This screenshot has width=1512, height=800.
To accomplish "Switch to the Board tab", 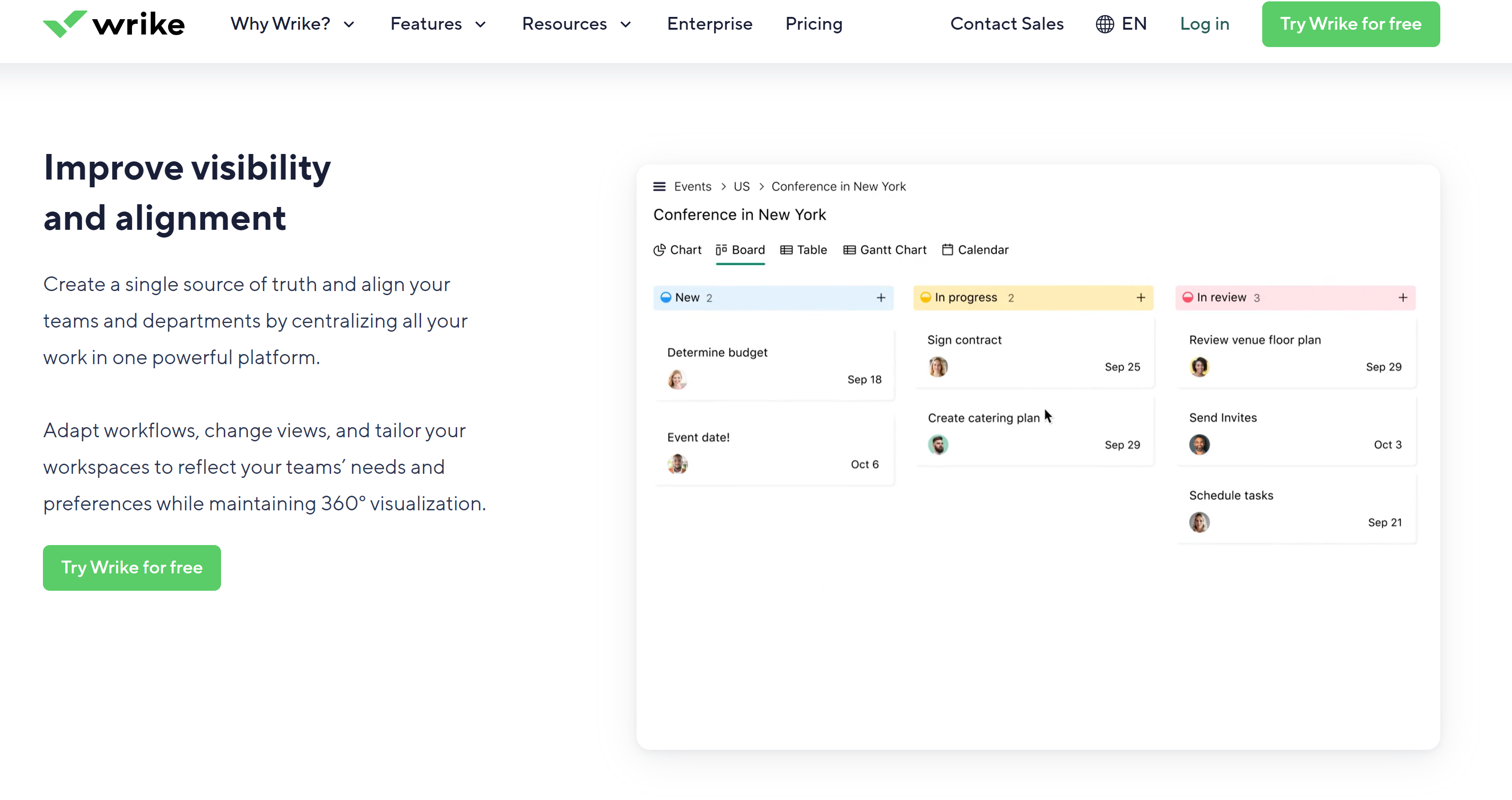I will pos(740,250).
